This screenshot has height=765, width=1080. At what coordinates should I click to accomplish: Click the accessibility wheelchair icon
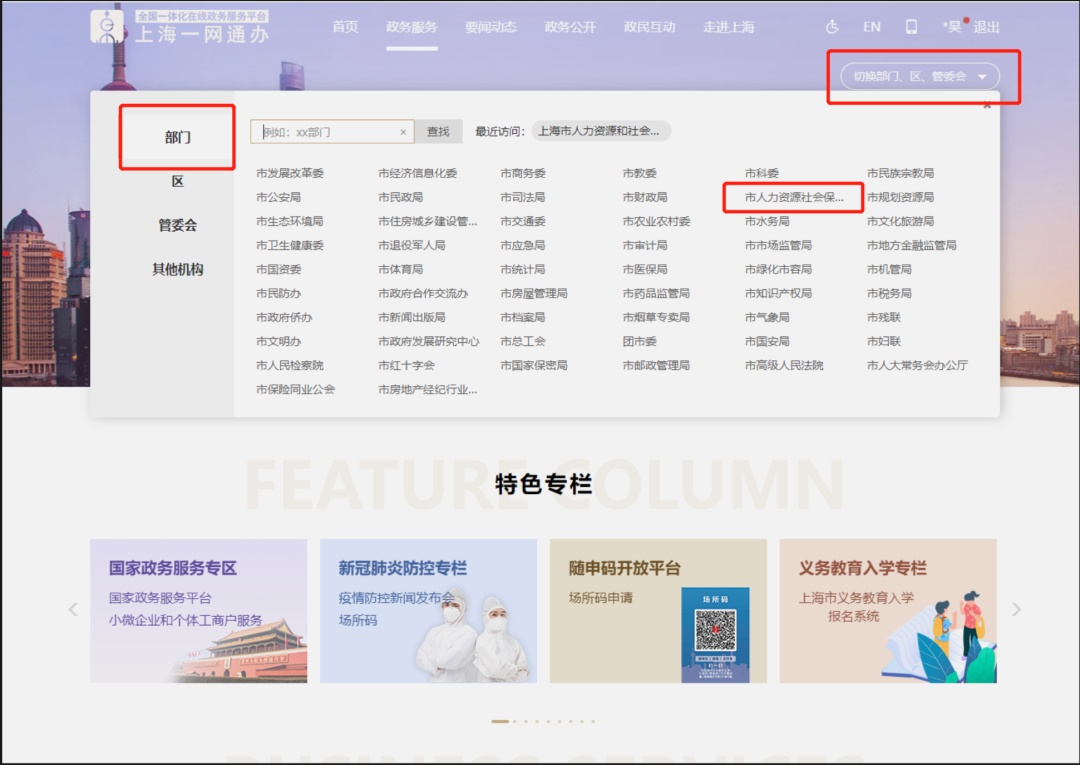pos(833,27)
